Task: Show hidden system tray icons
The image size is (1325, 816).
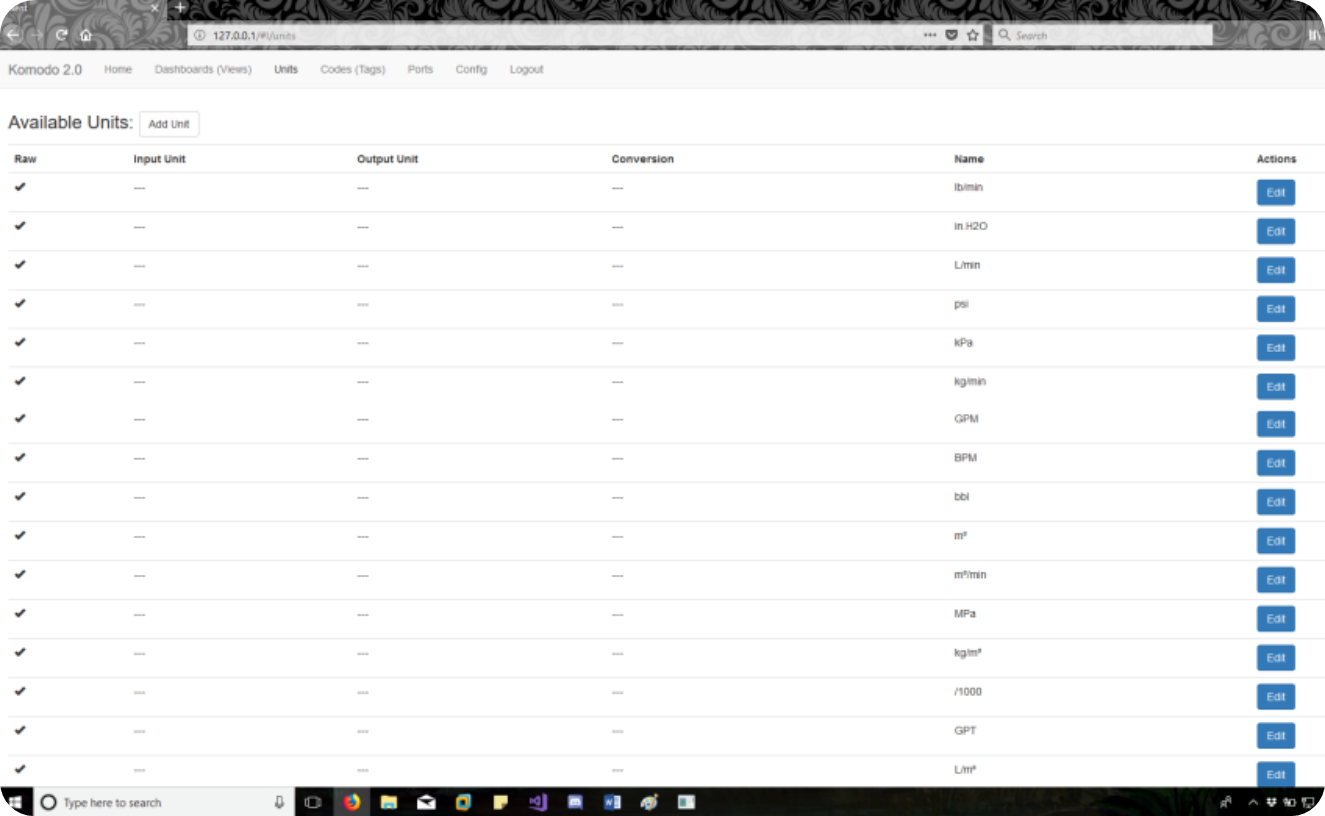Action: 1252,802
